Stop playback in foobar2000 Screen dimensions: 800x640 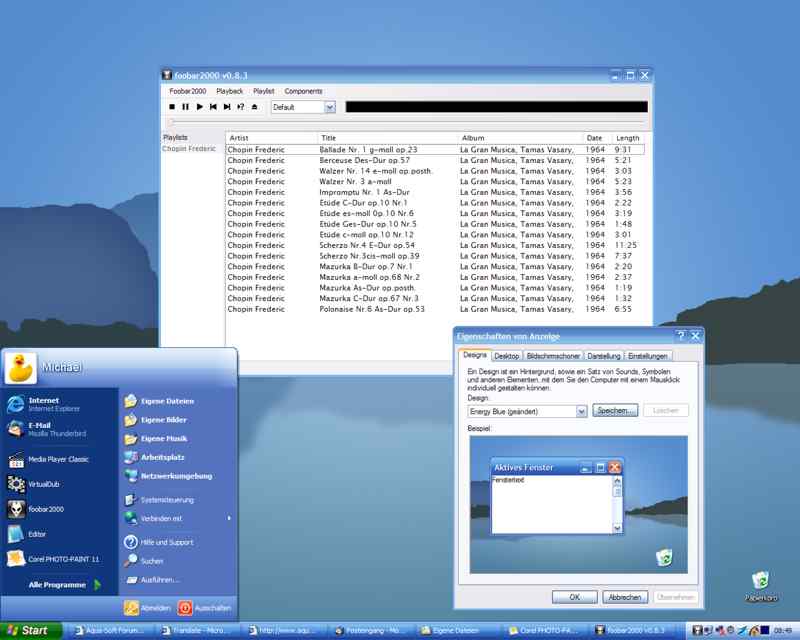coord(172,107)
